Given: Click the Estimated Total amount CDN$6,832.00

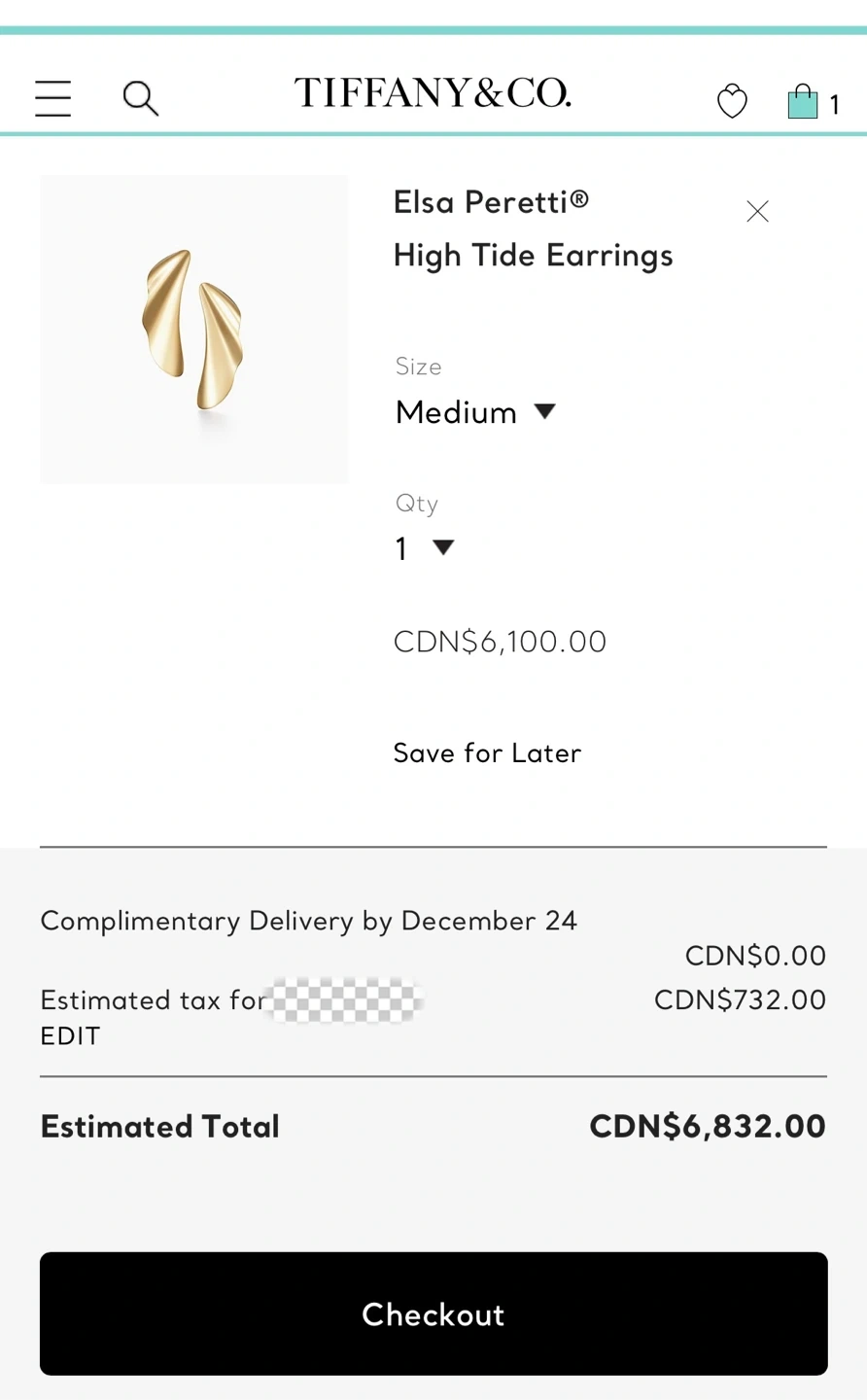Looking at the screenshot, I should 707,1127.
